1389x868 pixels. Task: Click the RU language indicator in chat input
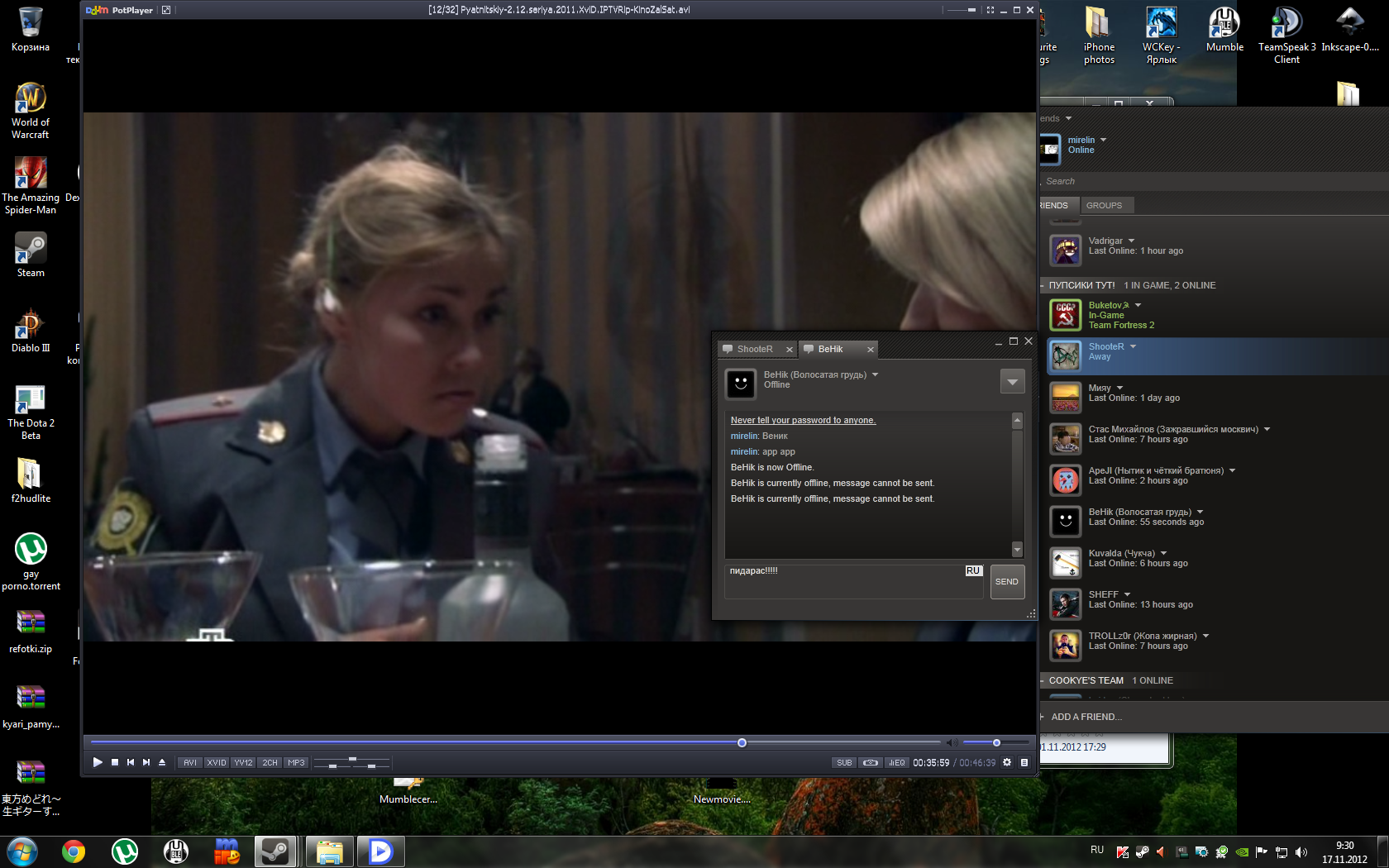[973, 570]
